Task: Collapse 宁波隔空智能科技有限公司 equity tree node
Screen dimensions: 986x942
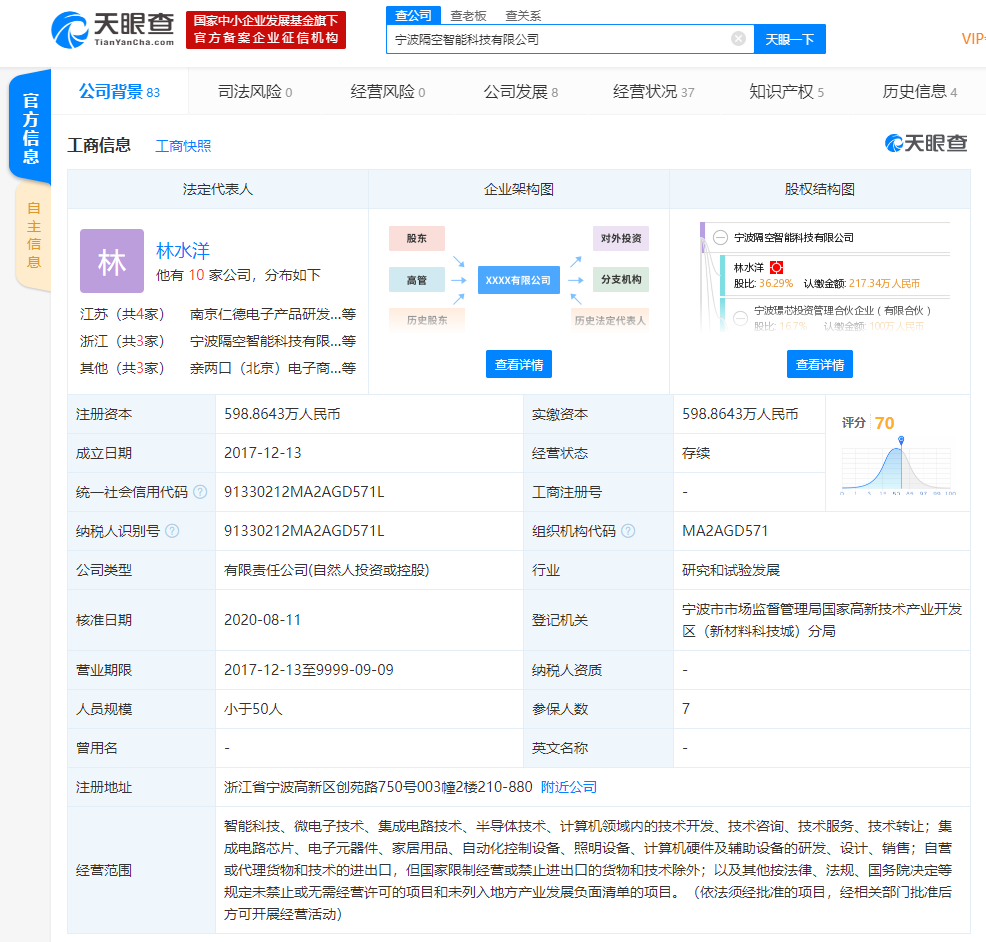Action: pyautogui.click(x=721, y=237)
